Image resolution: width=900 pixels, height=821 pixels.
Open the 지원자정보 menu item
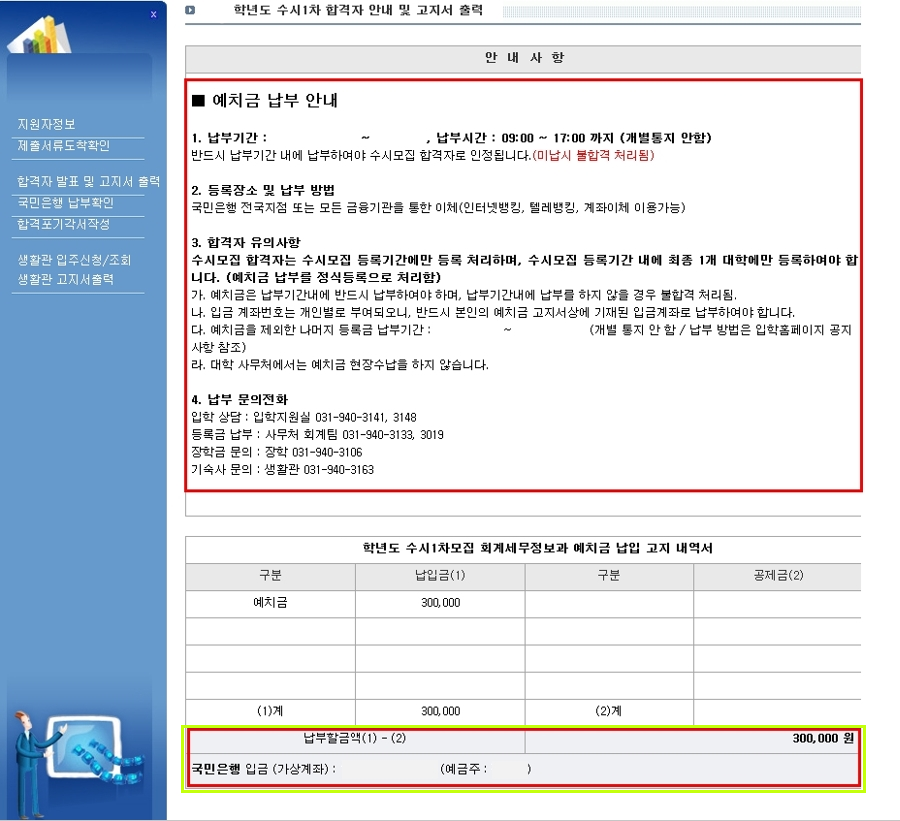(x=46, y=125)
